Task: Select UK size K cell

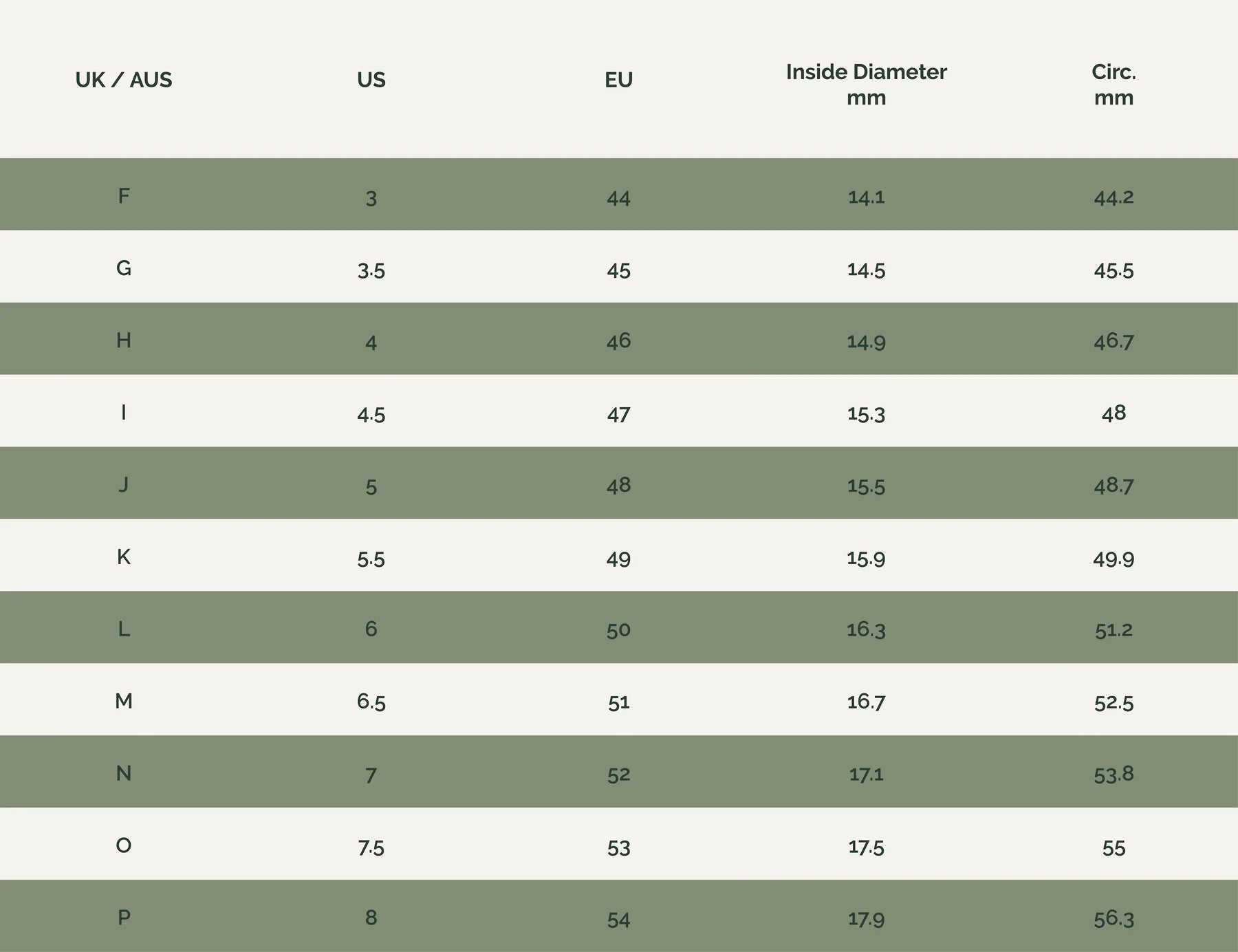Action: (x=124, y=556)
